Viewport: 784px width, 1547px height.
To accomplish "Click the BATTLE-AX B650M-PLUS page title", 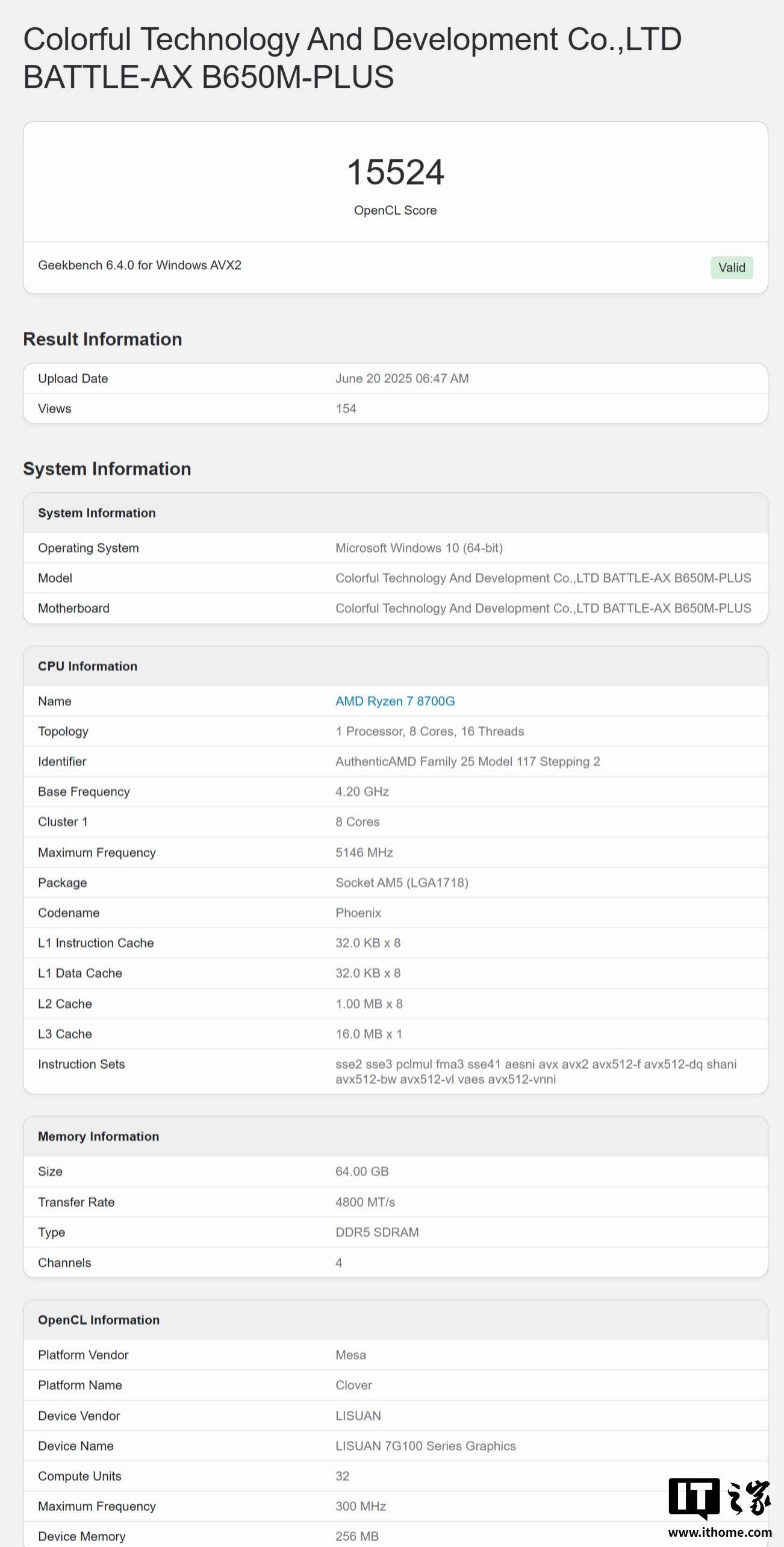I will (352, 58).
